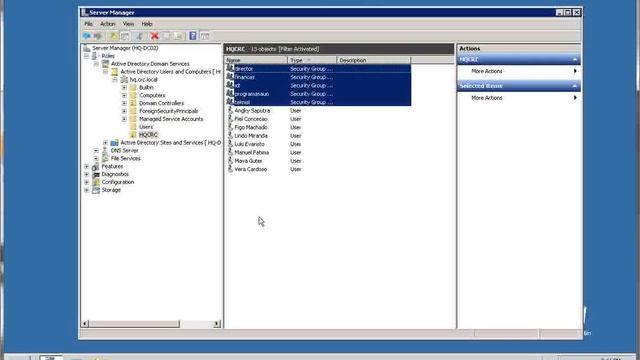The width and height of the screenshot is (640, 360).
Task: Click the Roles icon in the tree
Action: (96, 56)
